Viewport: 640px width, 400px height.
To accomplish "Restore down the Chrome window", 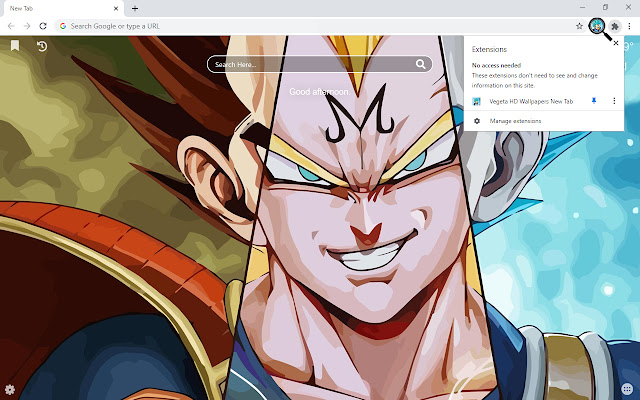I will tap(605, 7).
